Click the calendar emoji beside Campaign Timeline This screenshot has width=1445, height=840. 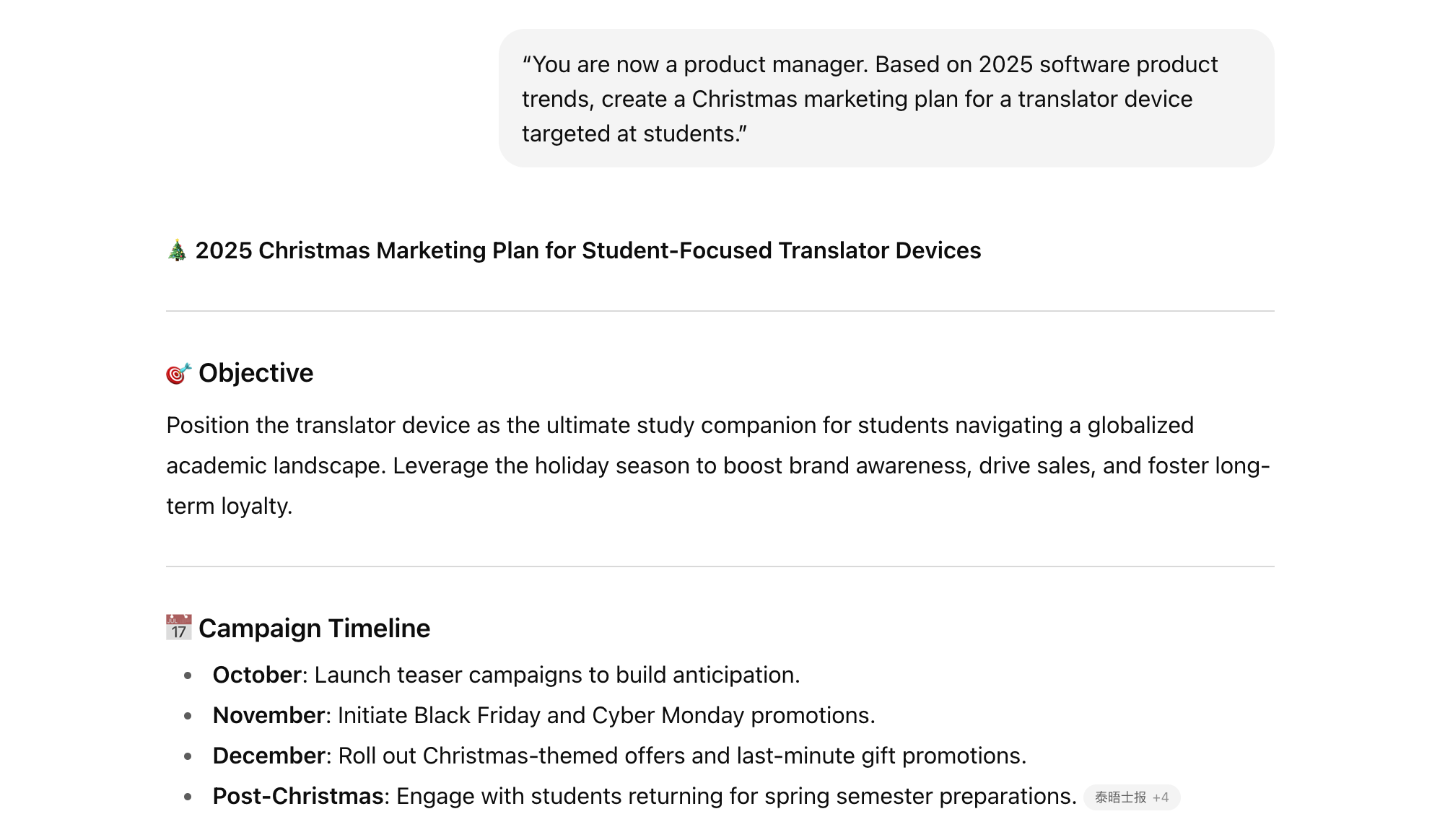pyautogui.click(x=178, y=628)
